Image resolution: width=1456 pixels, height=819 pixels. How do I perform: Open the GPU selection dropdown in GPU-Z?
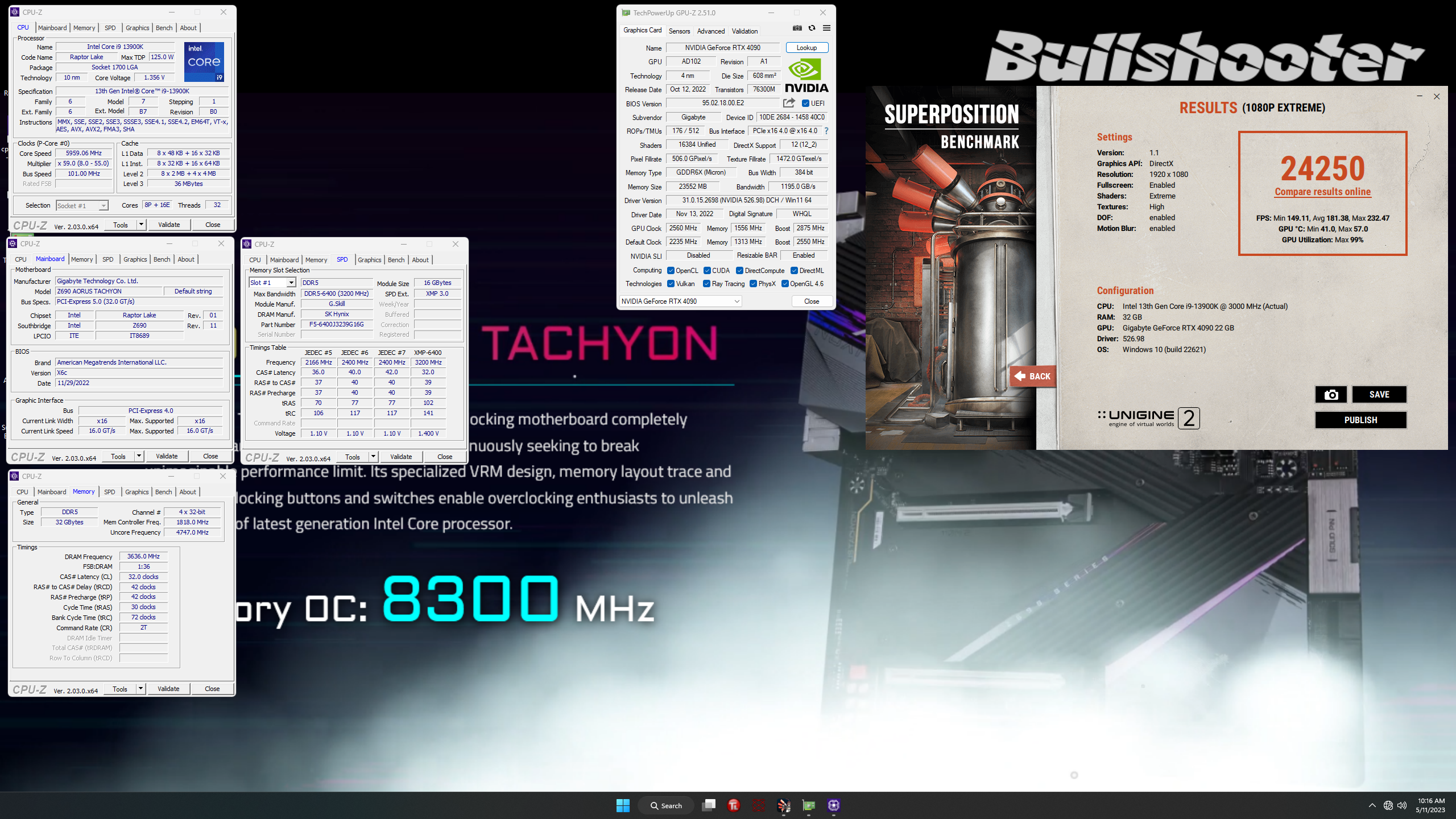coord(680,301)
